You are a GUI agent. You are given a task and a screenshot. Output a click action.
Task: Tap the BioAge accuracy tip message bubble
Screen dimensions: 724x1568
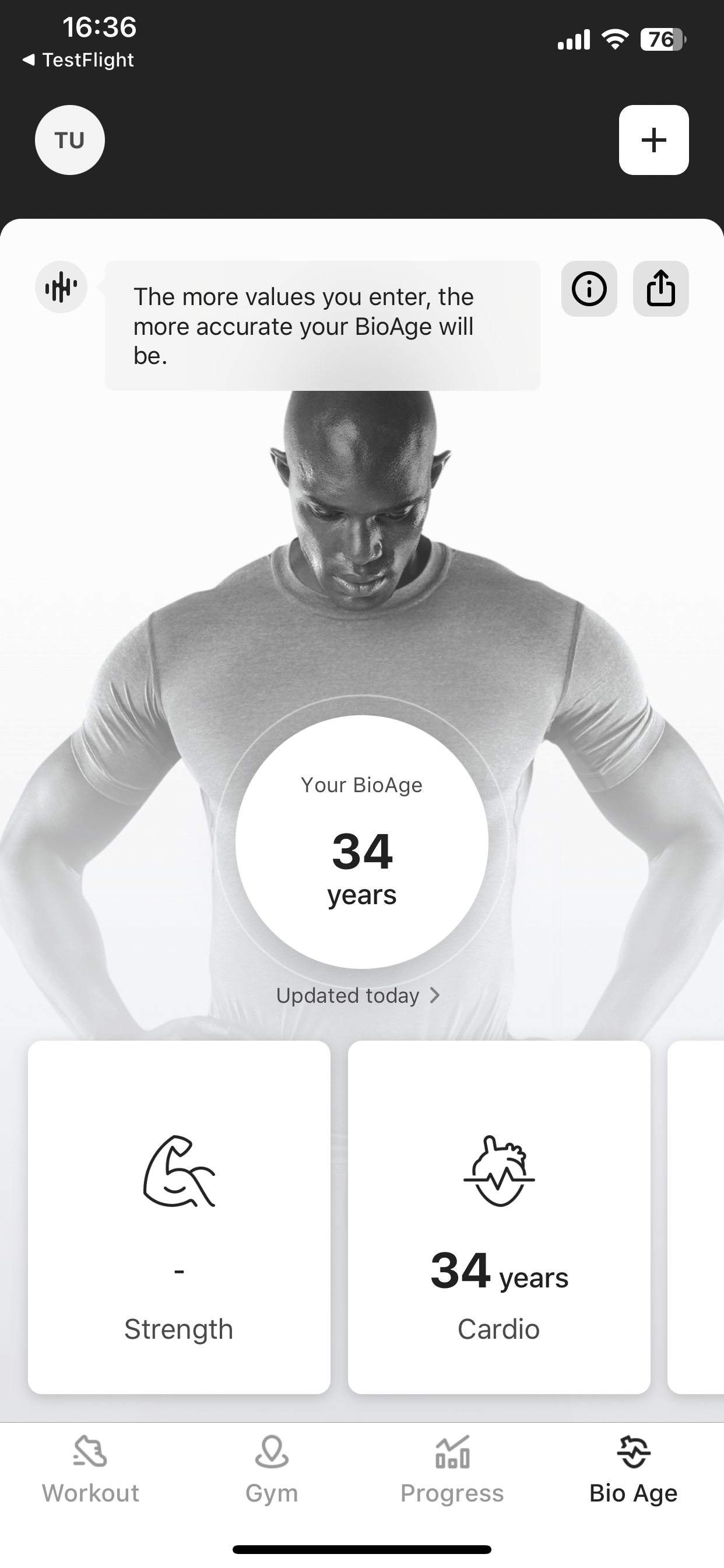(322, 325)
